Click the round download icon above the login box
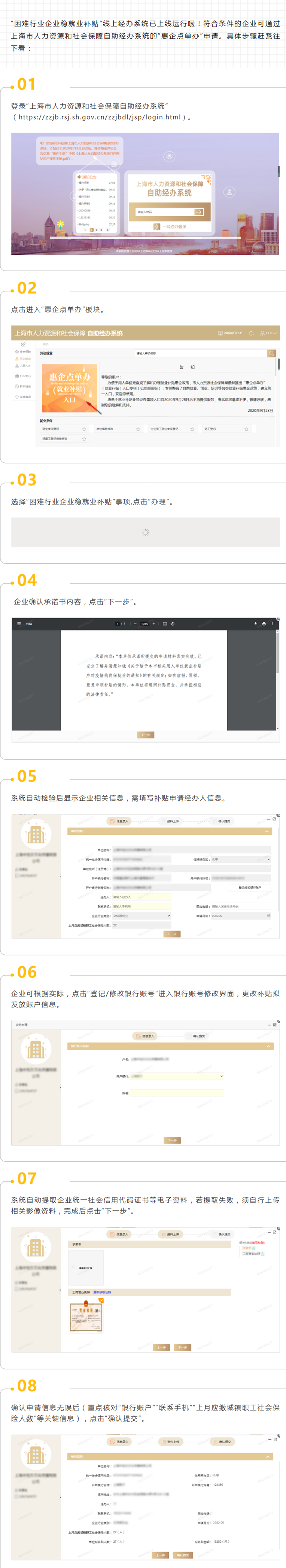 [x=170, y=157]
